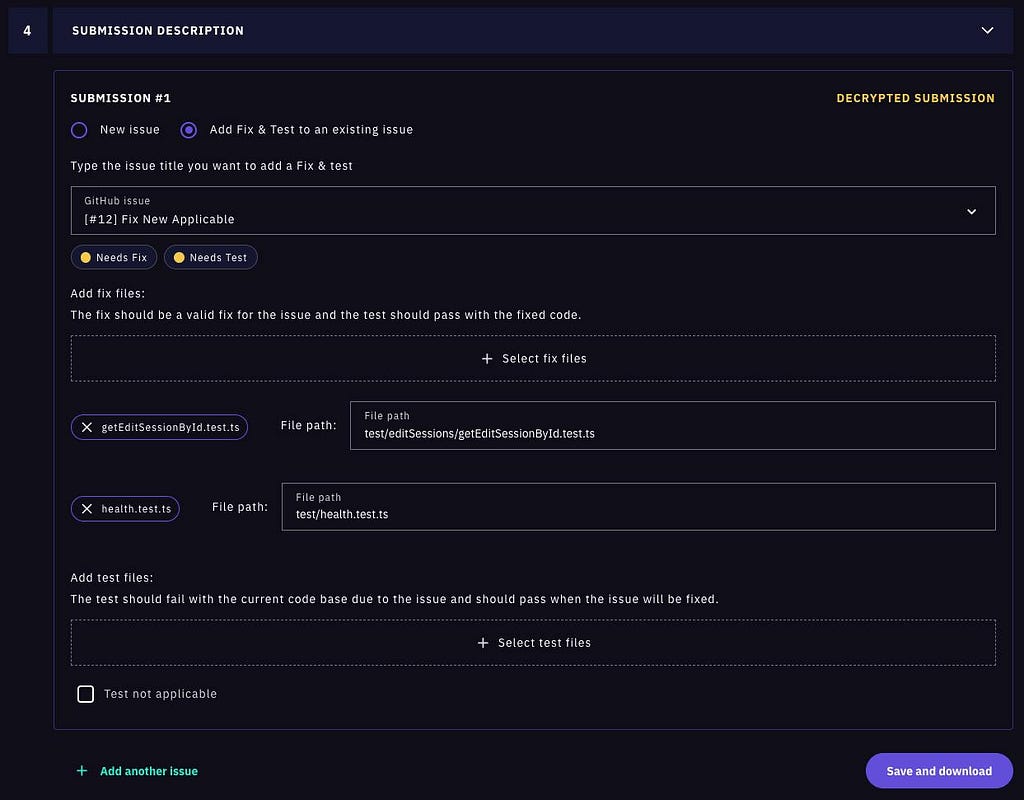Image resolution: width=1024 pixels, height=800 pixels.
Task: Collapse the Submission Description section chevron
Action: pyautogui.click(x=987, y=31)
